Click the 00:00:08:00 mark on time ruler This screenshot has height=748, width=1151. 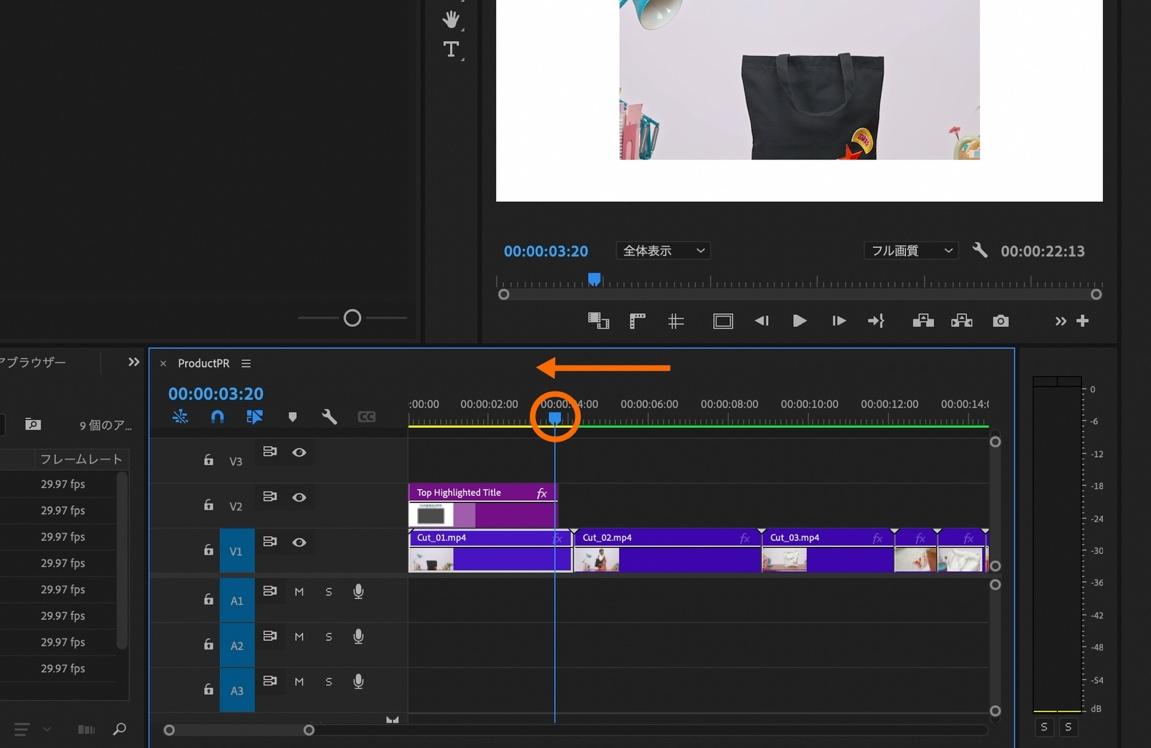click(x=729, y=404)
